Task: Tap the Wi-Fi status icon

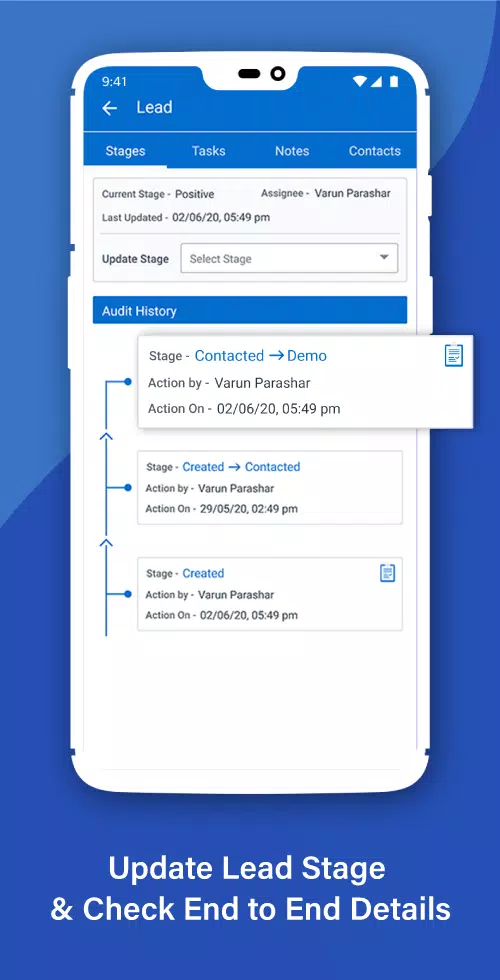Action: point(359,81)
